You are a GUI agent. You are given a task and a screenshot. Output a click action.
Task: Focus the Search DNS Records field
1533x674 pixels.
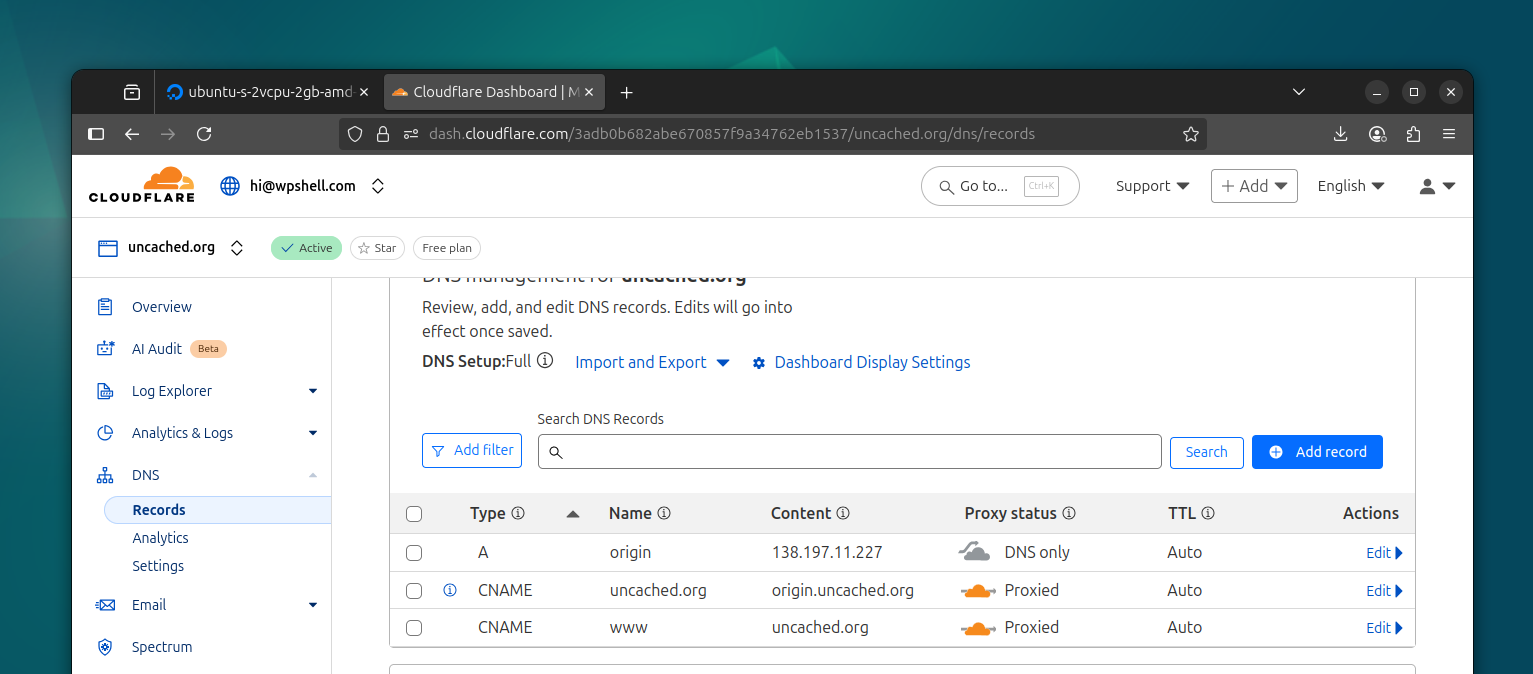tap(849, 451)
